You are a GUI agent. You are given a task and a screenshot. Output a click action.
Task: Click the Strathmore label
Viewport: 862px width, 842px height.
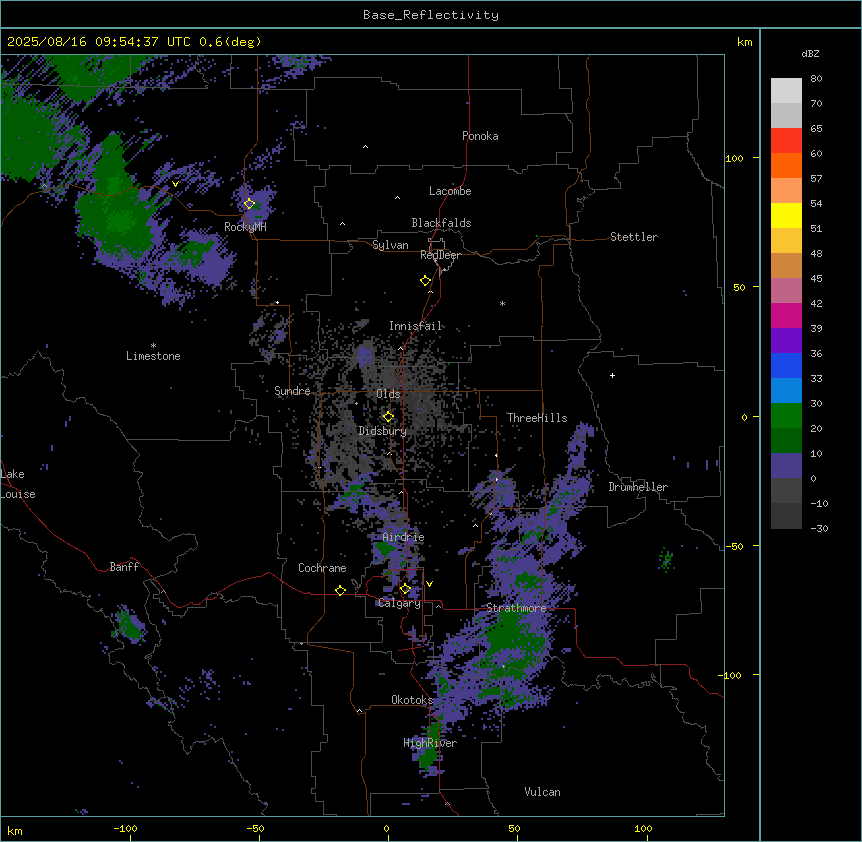point(516,608)
